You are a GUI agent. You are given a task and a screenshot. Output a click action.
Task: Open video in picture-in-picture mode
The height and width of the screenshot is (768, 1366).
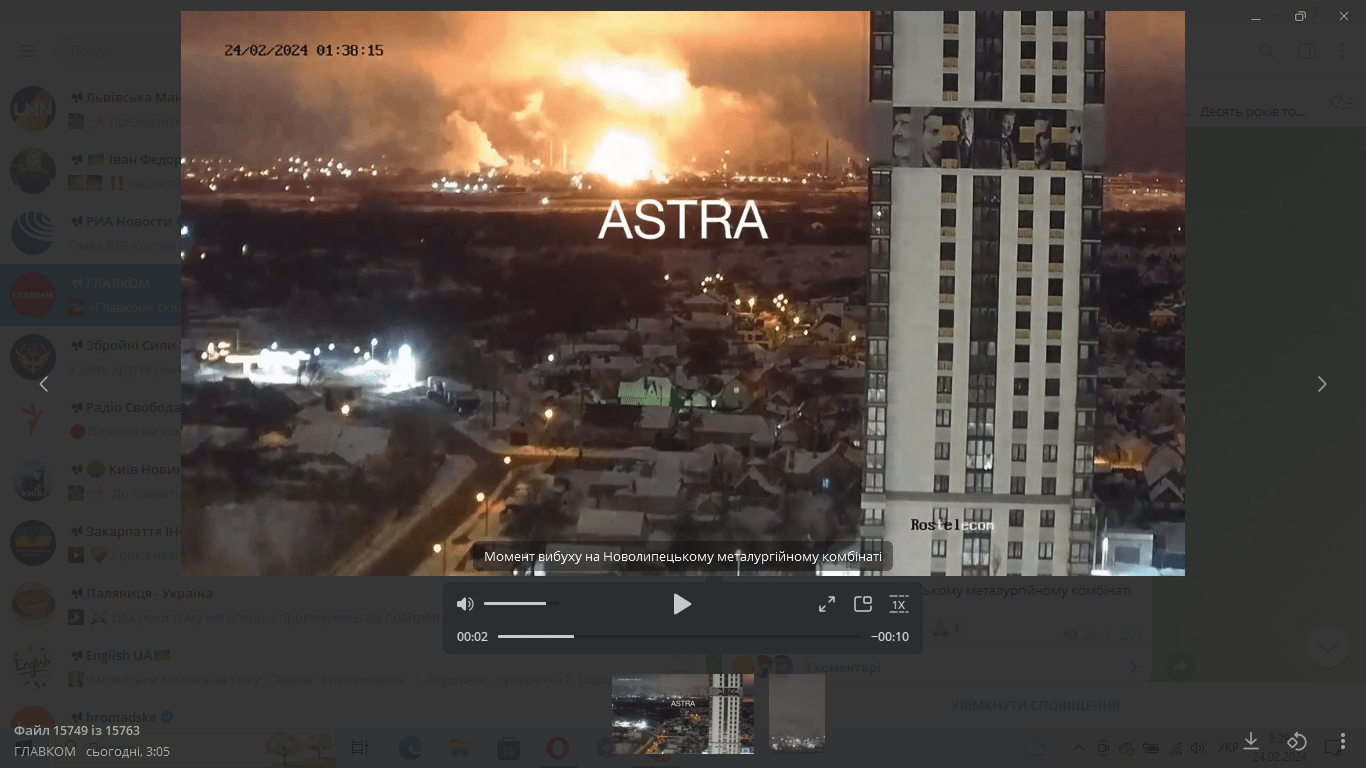click(x=863, y=604)
